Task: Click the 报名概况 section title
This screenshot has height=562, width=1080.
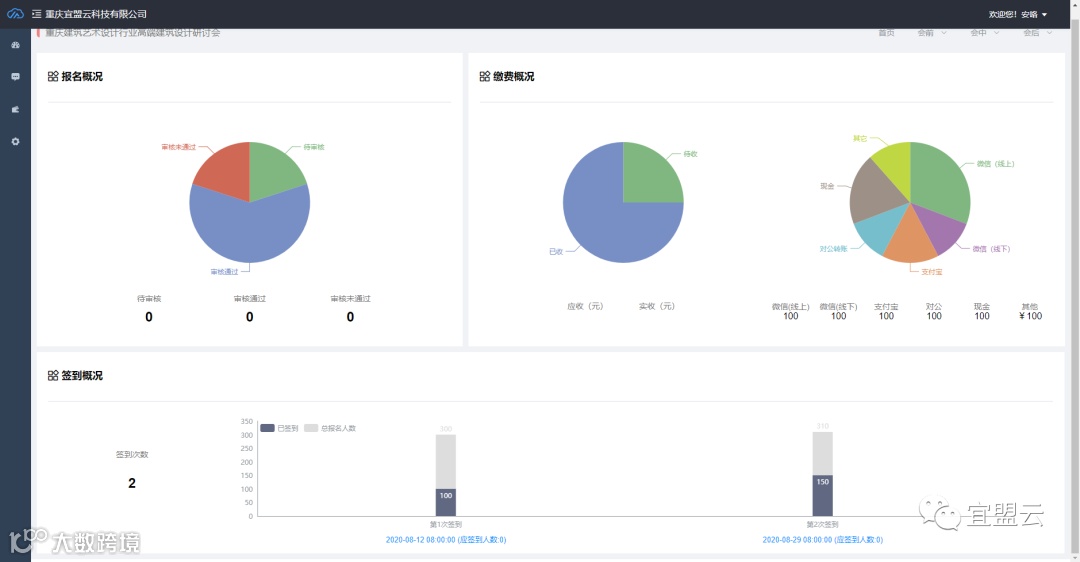Action: [82, 76]
